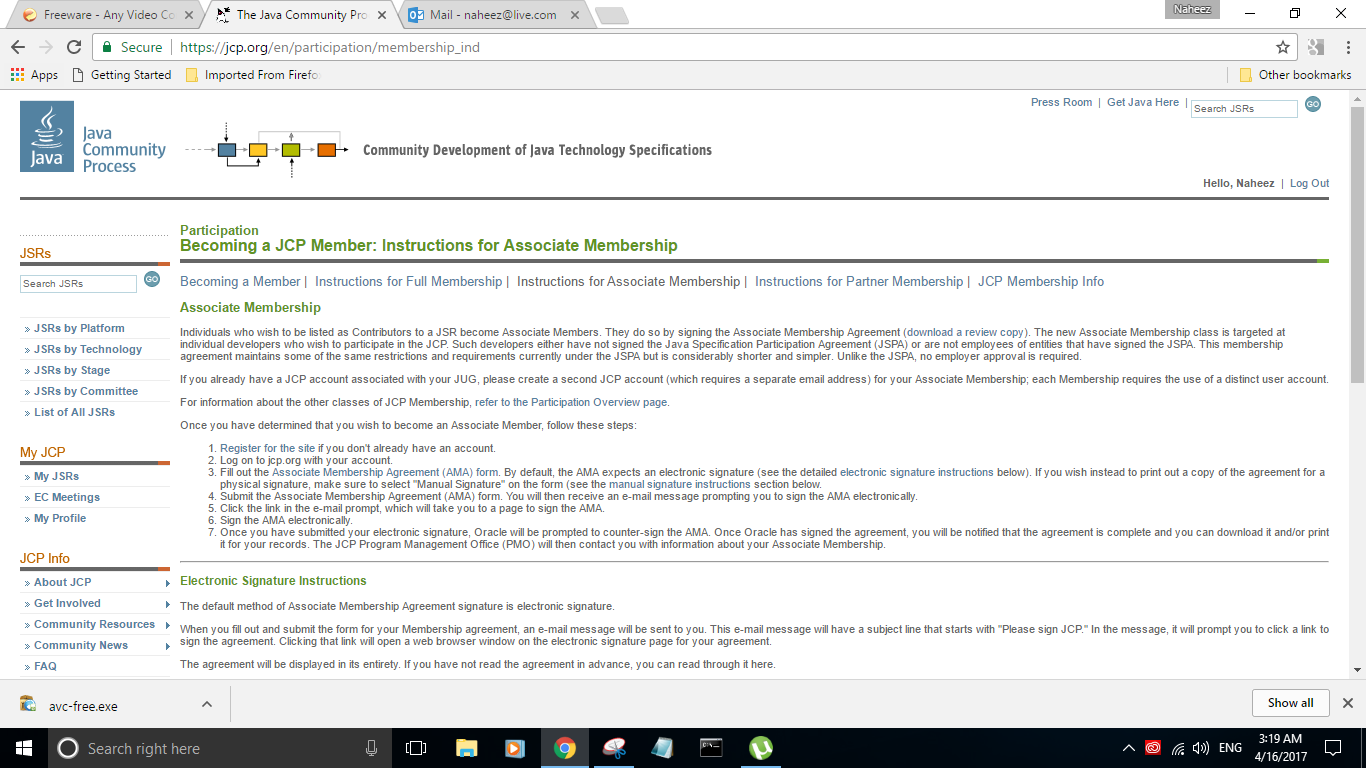The width and height of the screenshot is (1366, 768).
Task: Open the Becoming a Member page
Action: [x=240, y=282]
